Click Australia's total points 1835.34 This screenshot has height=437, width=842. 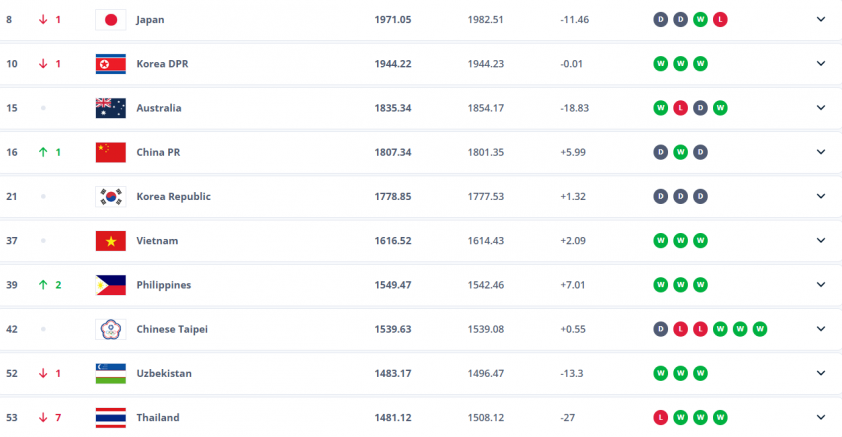pyautogui.click(x=393, y=108)
